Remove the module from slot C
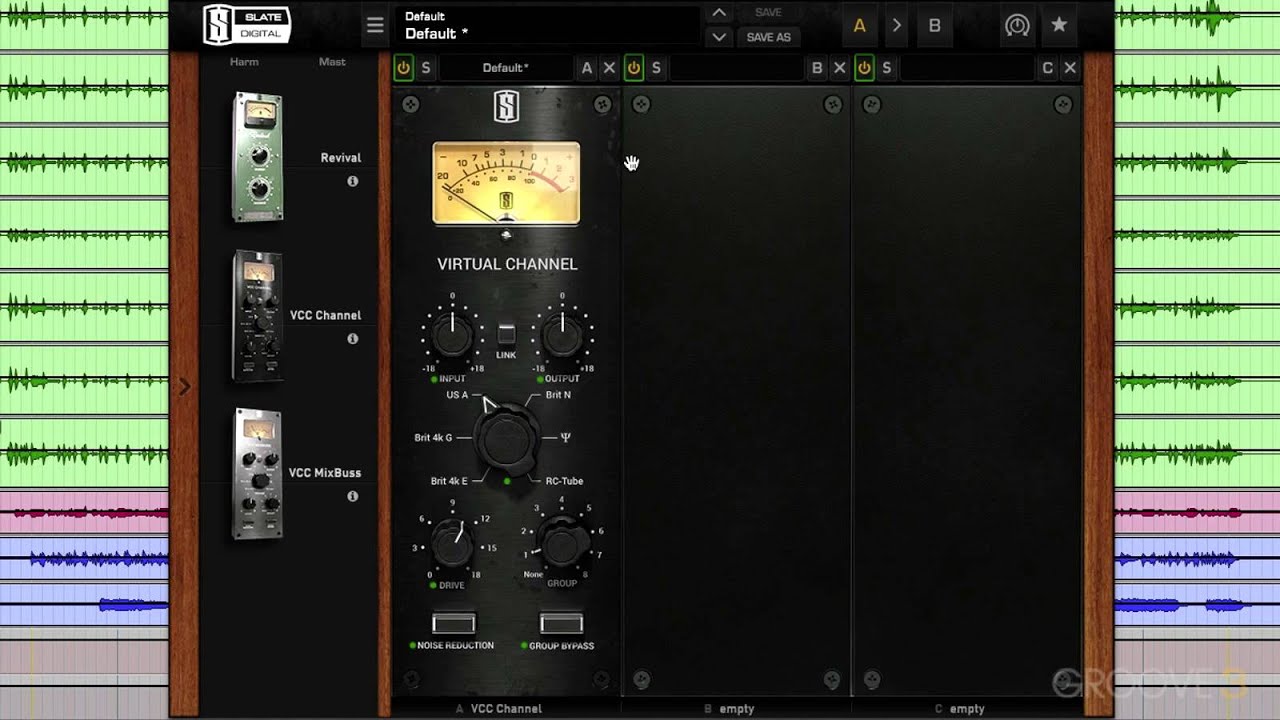 [x=1070, y=68]
